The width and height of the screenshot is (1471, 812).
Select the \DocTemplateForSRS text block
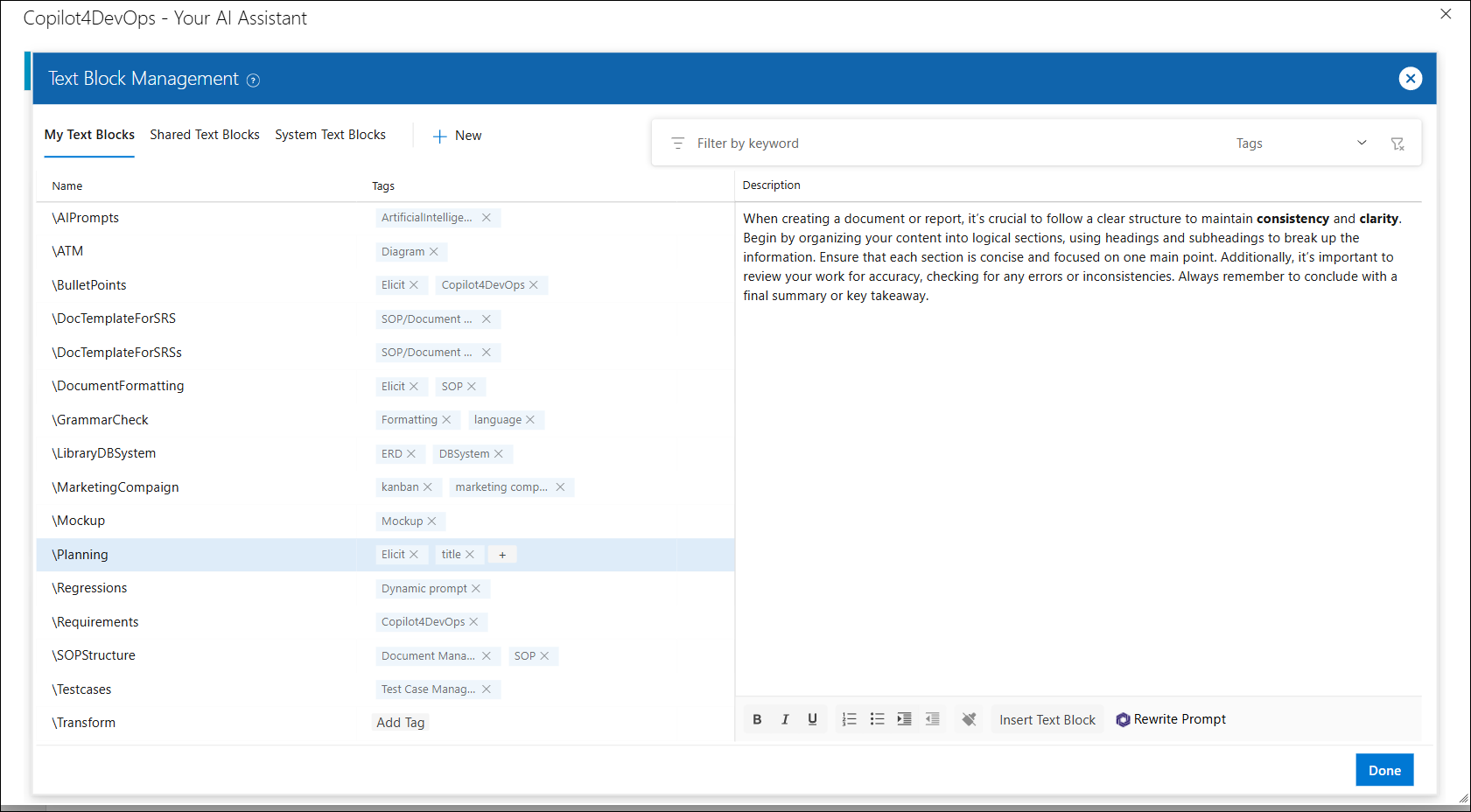114,318
